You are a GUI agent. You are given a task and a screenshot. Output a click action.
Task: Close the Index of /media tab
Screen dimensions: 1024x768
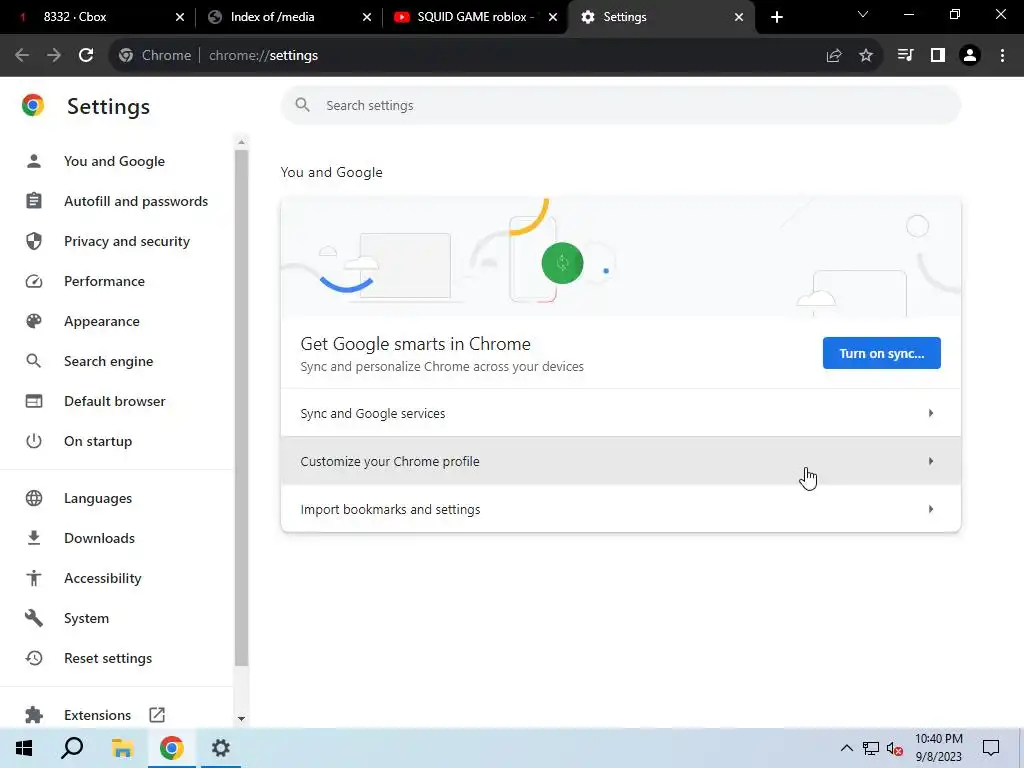pos(366,17)
